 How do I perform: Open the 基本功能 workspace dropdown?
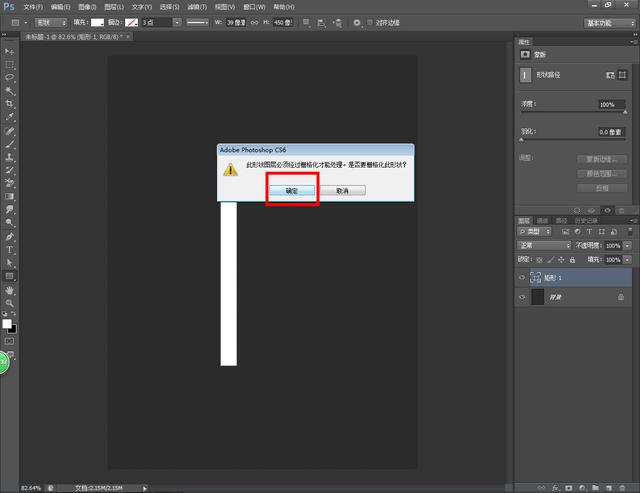point(608,21)
